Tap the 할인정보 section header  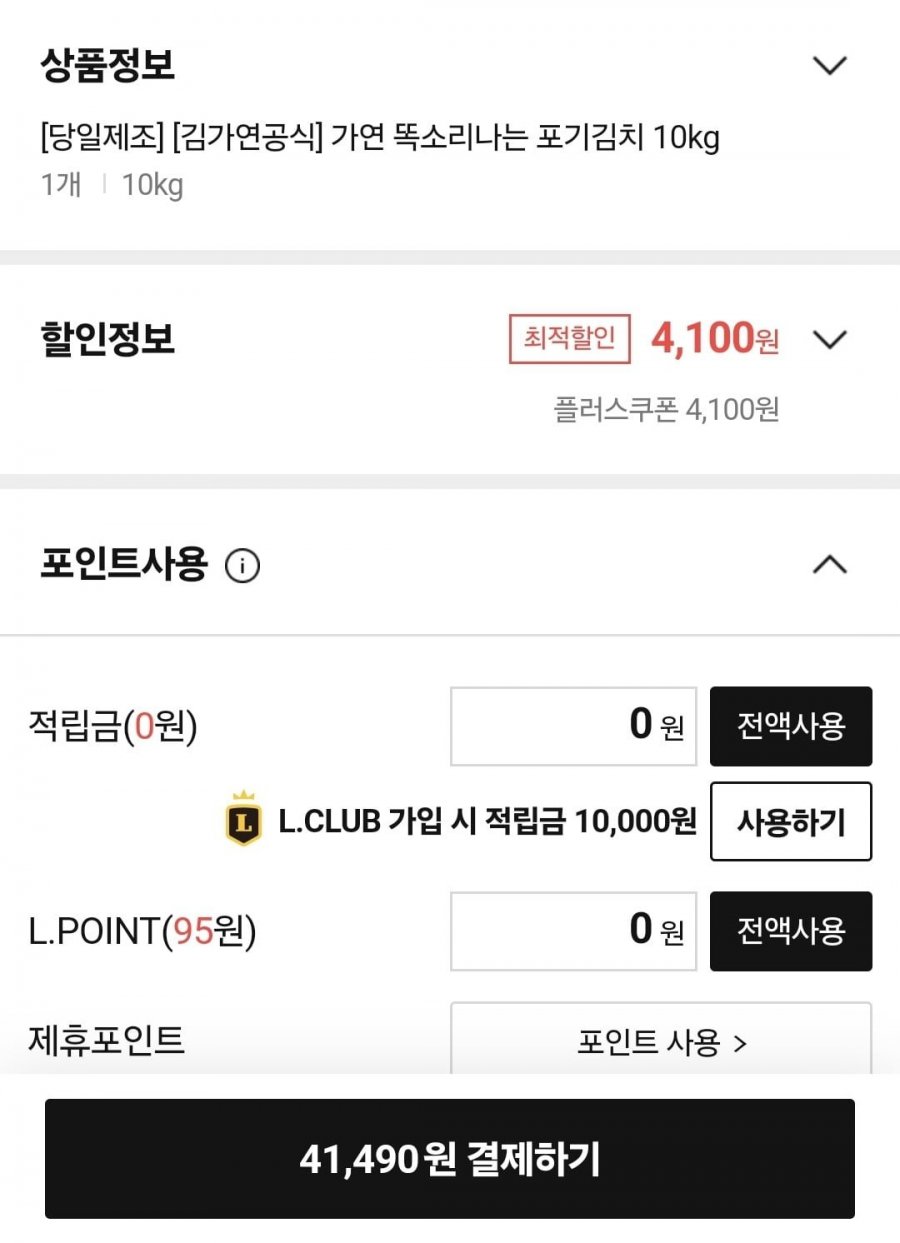coord(108,340)
